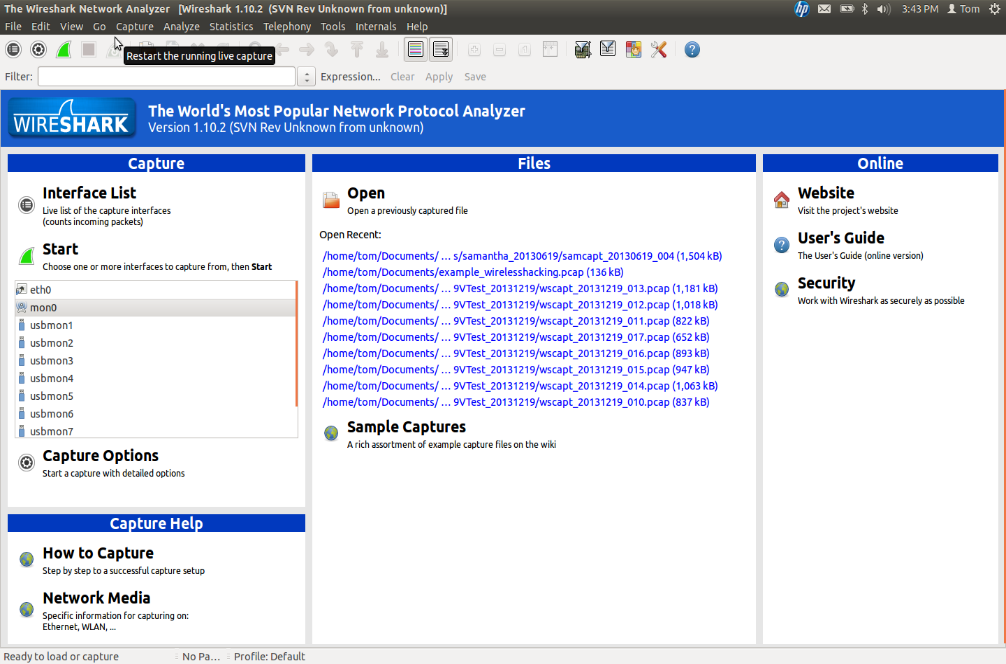The image size is (1006, 664).
Task: Click the zoom in toolbar icon
Action: (474, 50)
